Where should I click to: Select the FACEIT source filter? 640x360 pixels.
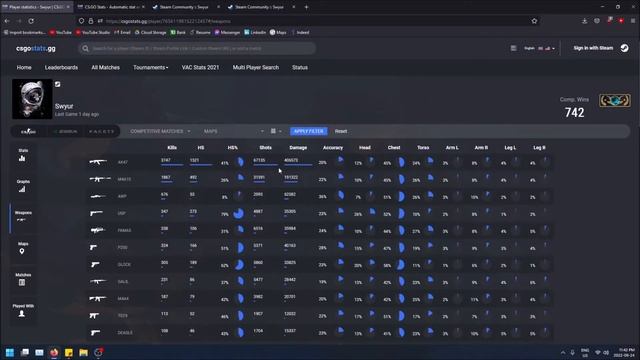coord(101,131)
